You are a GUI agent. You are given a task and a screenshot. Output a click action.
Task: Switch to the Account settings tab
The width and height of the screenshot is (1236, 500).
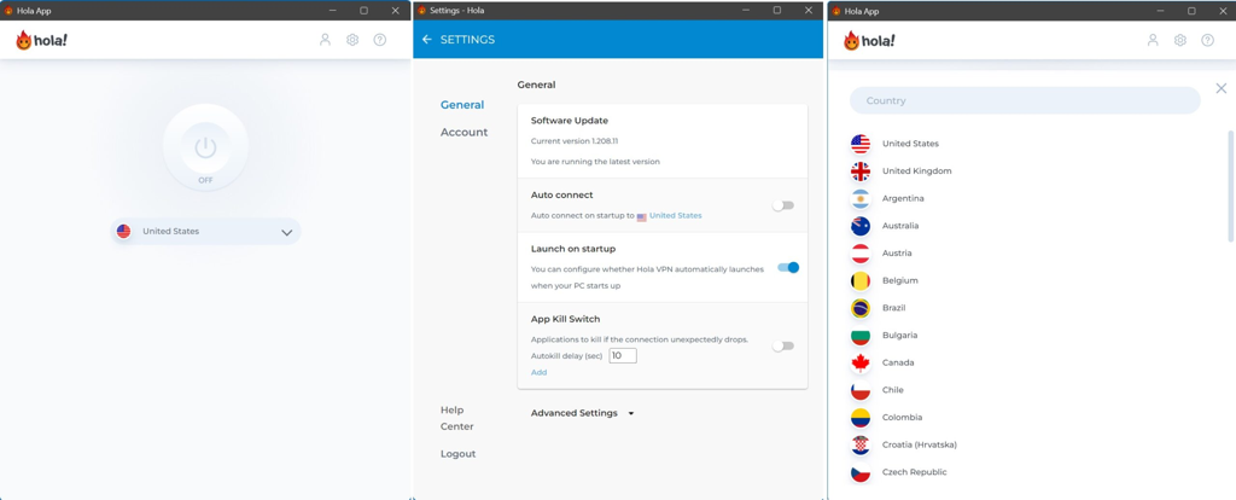click(464, 132)
